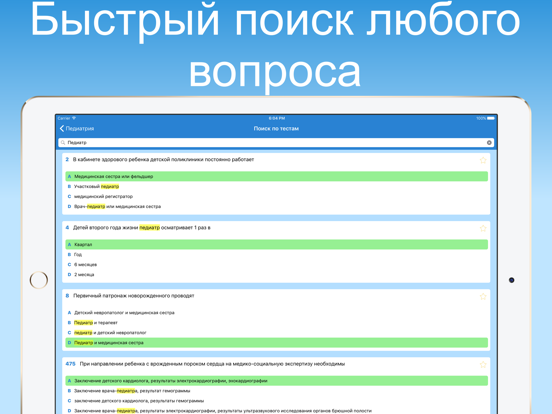This screenshot has width=552, height=414.
Task: Select answer Квартал
Action: pyautogui.click(x=276, y=244)
